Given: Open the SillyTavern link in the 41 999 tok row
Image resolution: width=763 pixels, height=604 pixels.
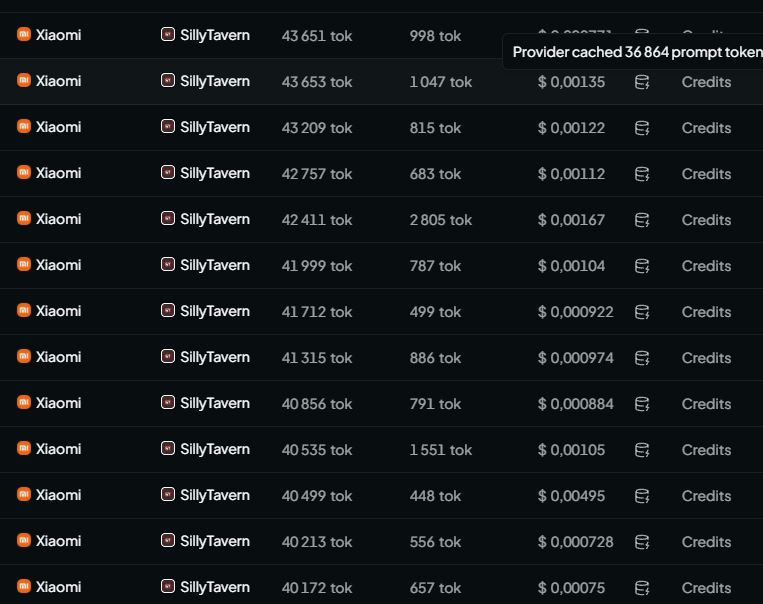Looking at the screenshot, I should (x=215, y=265).
